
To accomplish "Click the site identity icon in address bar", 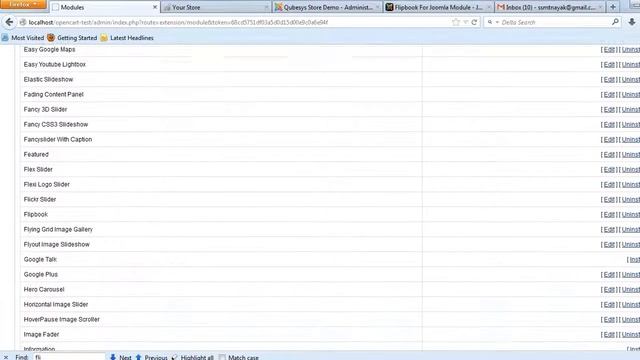I will pos(23,22).
